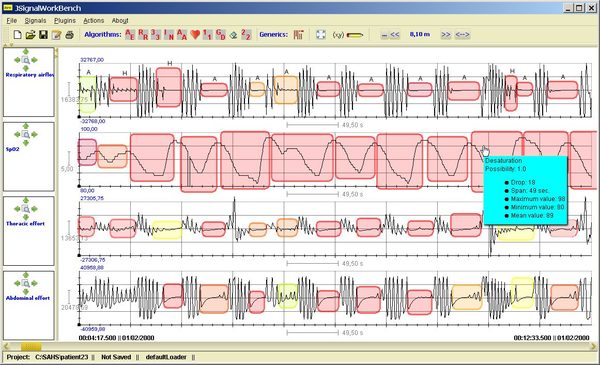Click the orange mark in the SpO2 signal
Image resolution: width=600 pixels, height=365 pixels.
point(112,156)
